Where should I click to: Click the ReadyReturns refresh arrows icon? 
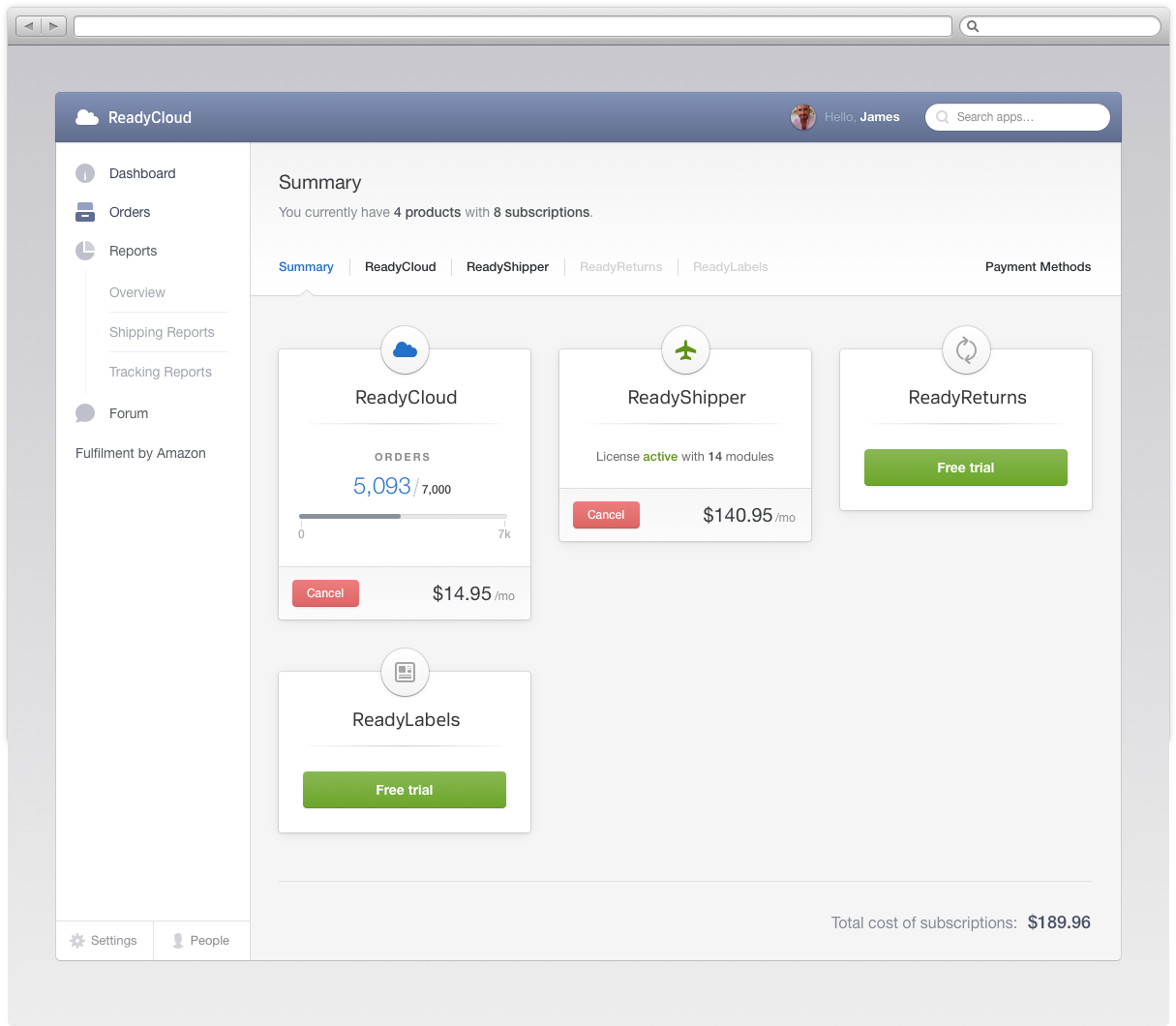pos(966,349)
